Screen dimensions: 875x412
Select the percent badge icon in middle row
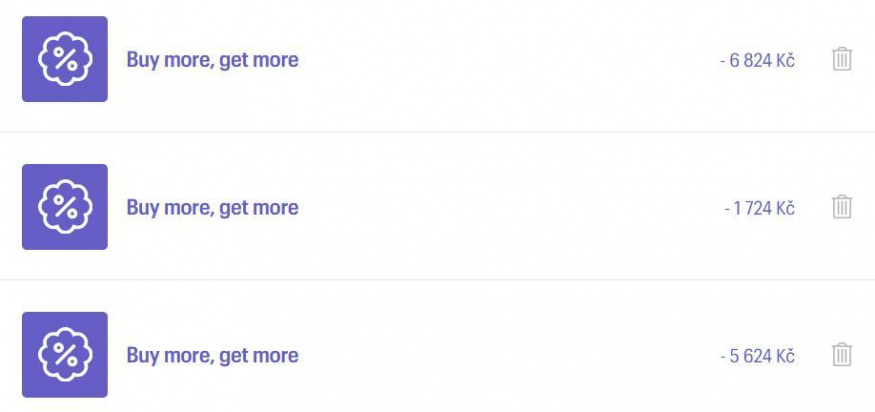coord(65,207)
